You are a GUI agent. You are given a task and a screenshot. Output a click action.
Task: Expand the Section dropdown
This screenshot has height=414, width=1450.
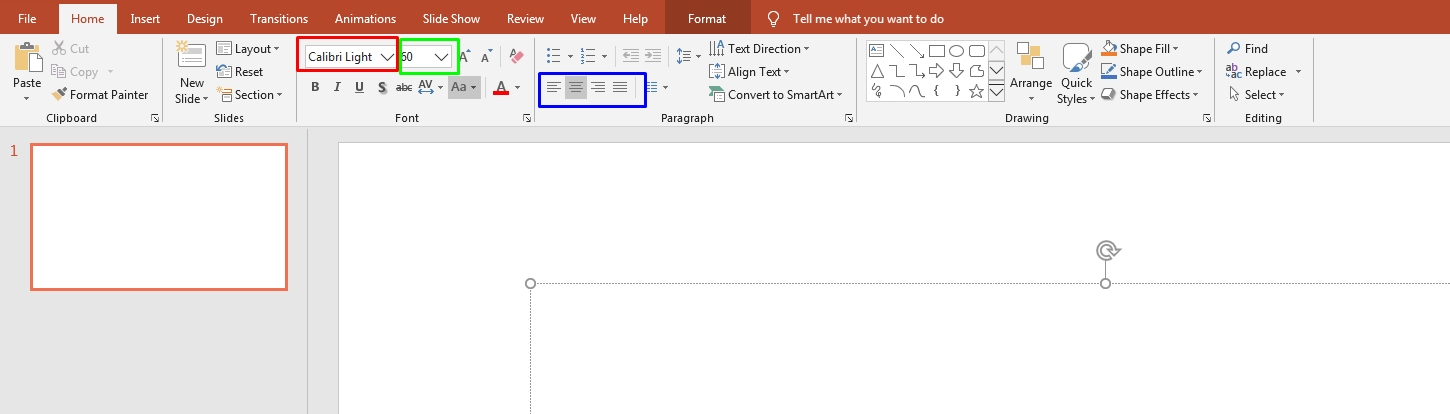(x=250, y=95)
